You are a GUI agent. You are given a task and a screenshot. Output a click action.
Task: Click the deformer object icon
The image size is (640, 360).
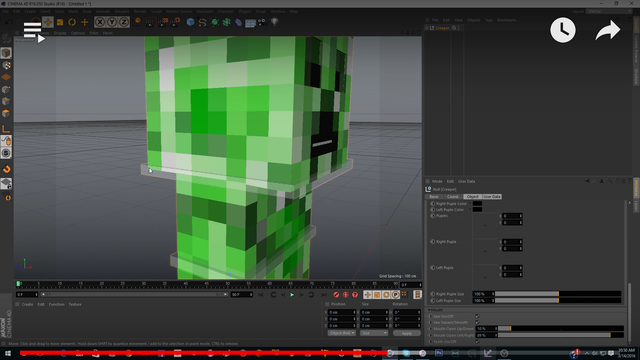(x=238, y=22)
